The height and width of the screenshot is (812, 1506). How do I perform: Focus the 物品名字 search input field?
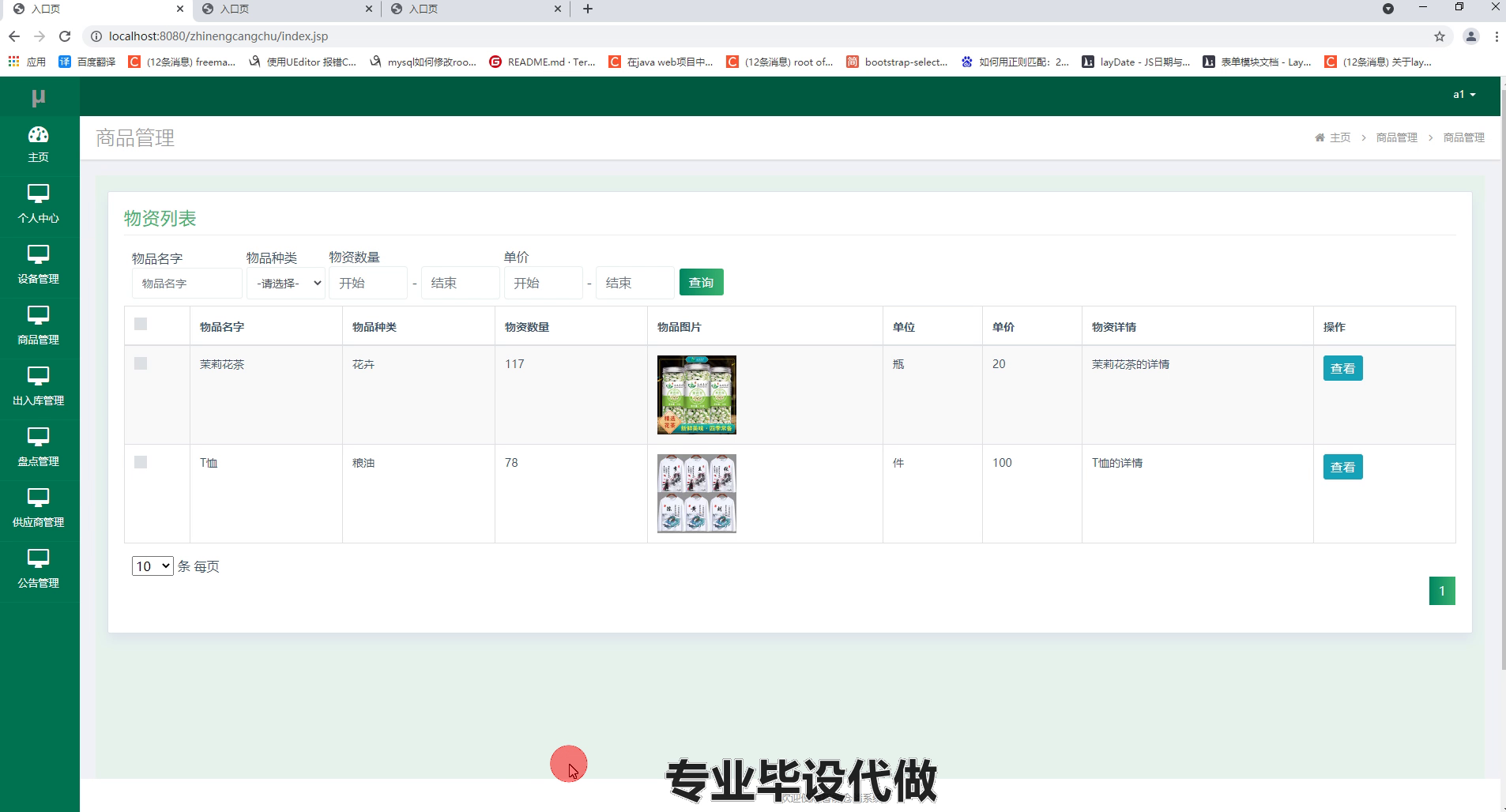(x=187, y=283)
